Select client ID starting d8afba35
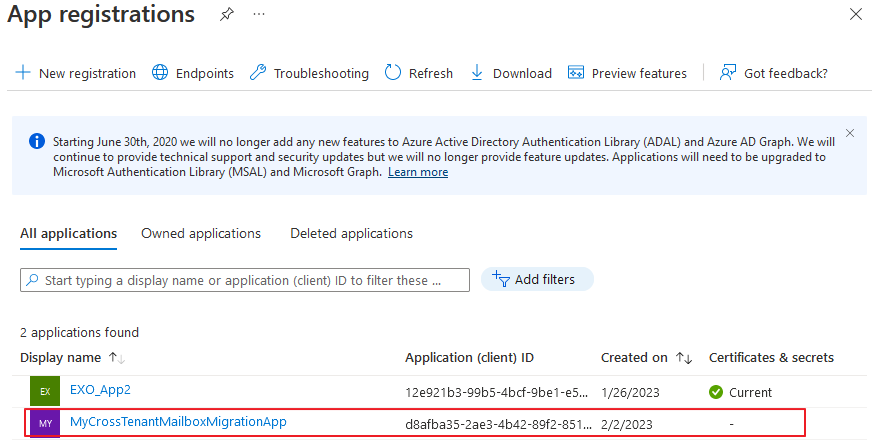The width and height of the screenshot is (875, 444). [498, 424]
